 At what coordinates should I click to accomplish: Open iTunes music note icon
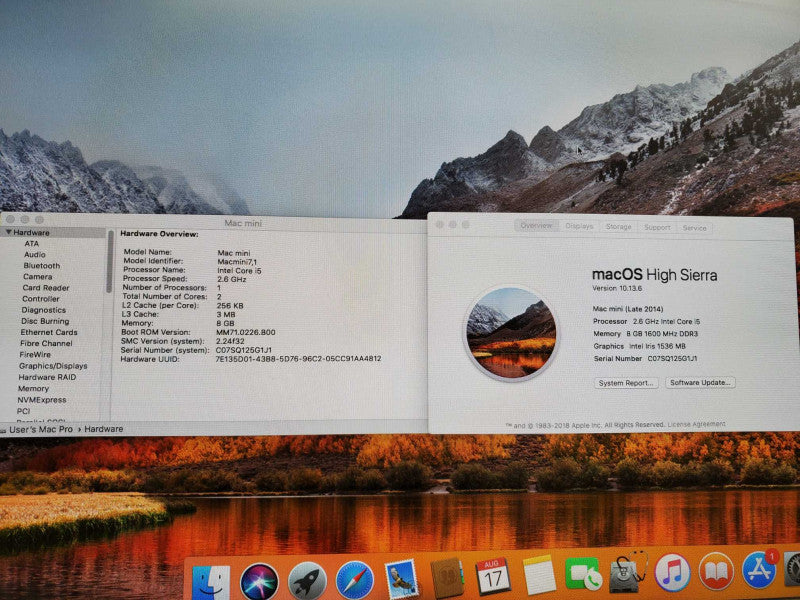[x=672, y=572]
